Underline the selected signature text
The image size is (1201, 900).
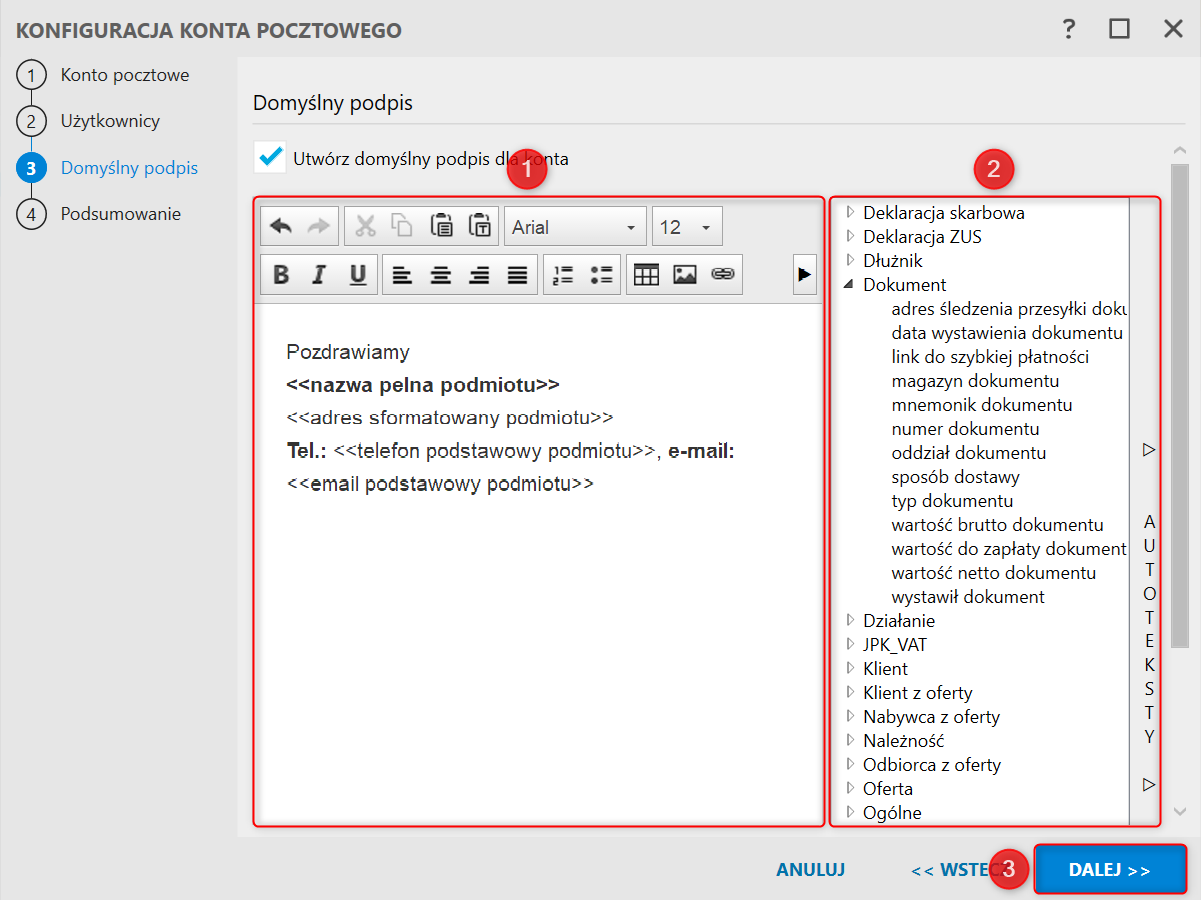click(357, 275)
